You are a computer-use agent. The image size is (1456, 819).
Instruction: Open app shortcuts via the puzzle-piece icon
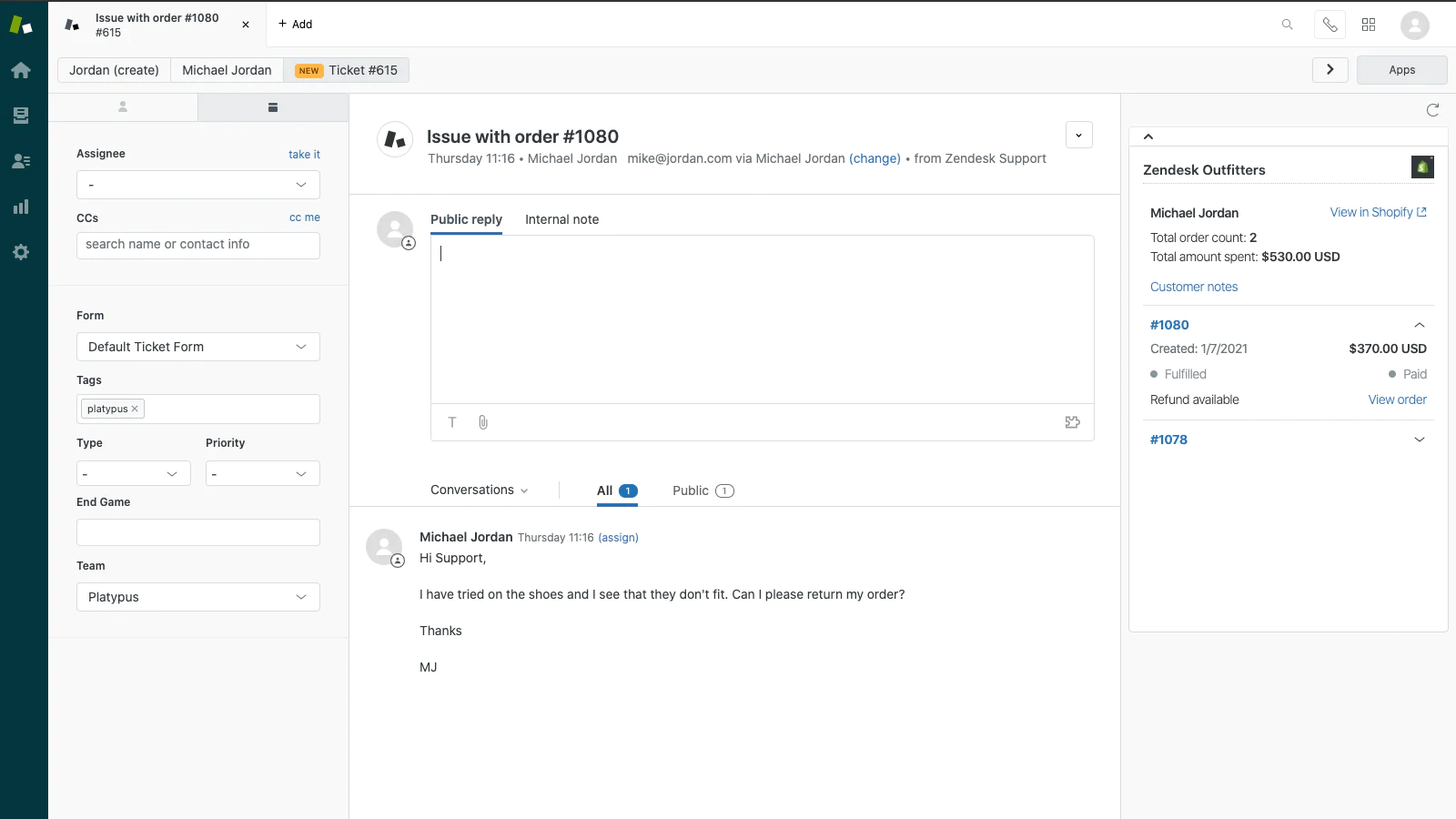(x=1369, y=25)
